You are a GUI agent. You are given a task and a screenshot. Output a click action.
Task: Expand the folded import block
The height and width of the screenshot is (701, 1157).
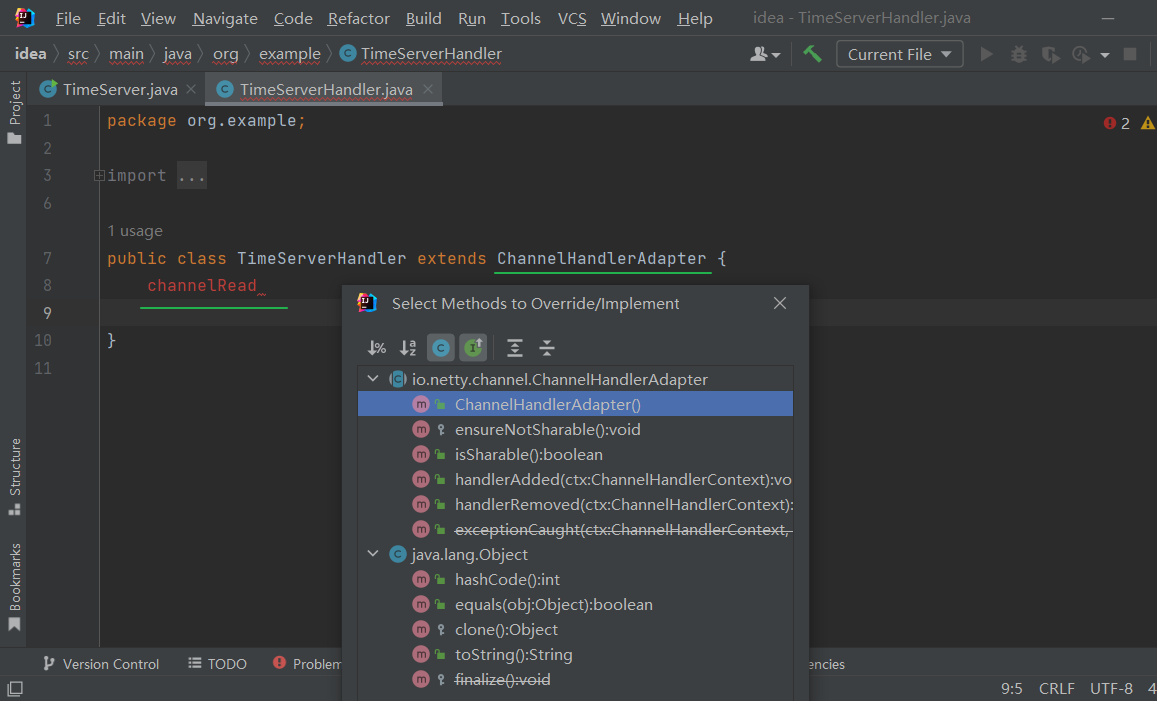coord(99,176)
